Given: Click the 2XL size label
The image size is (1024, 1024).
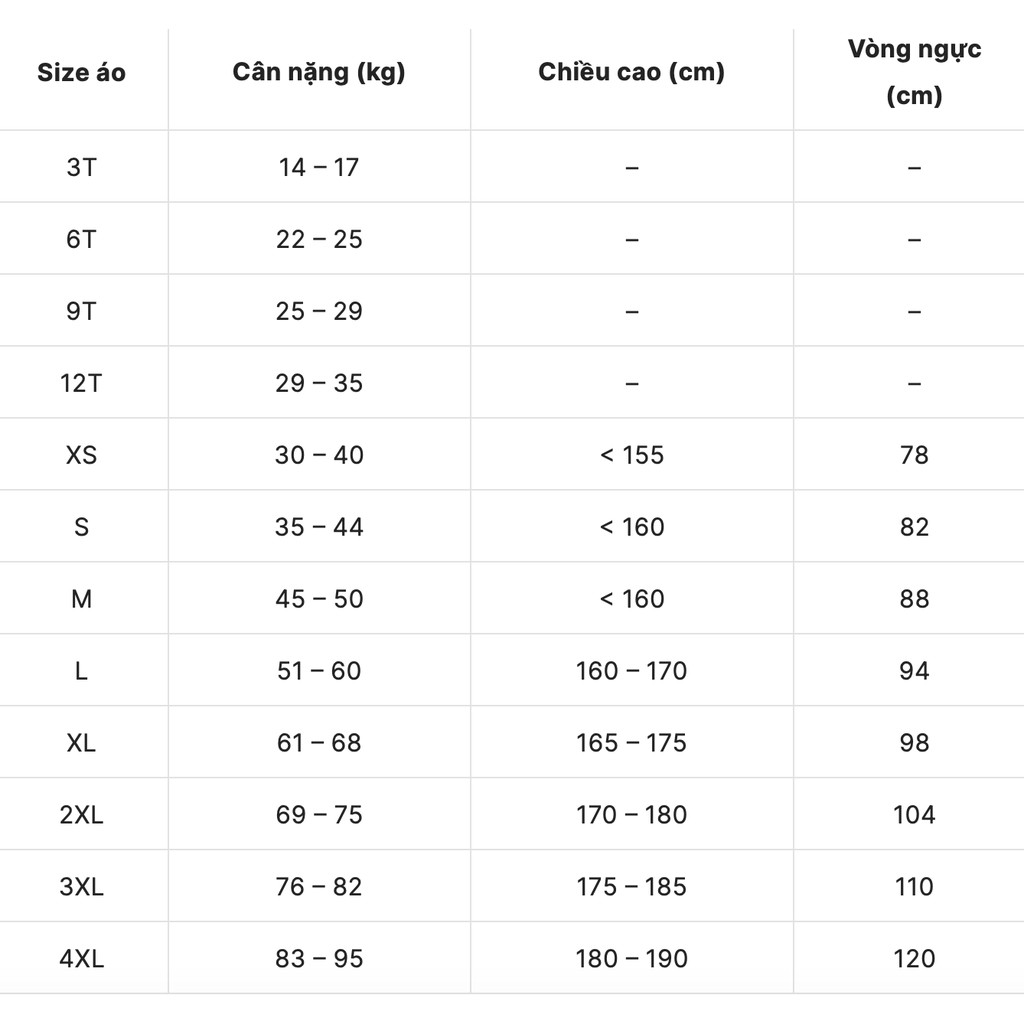Looking at the screenshot, I should [x=82, y=814].
